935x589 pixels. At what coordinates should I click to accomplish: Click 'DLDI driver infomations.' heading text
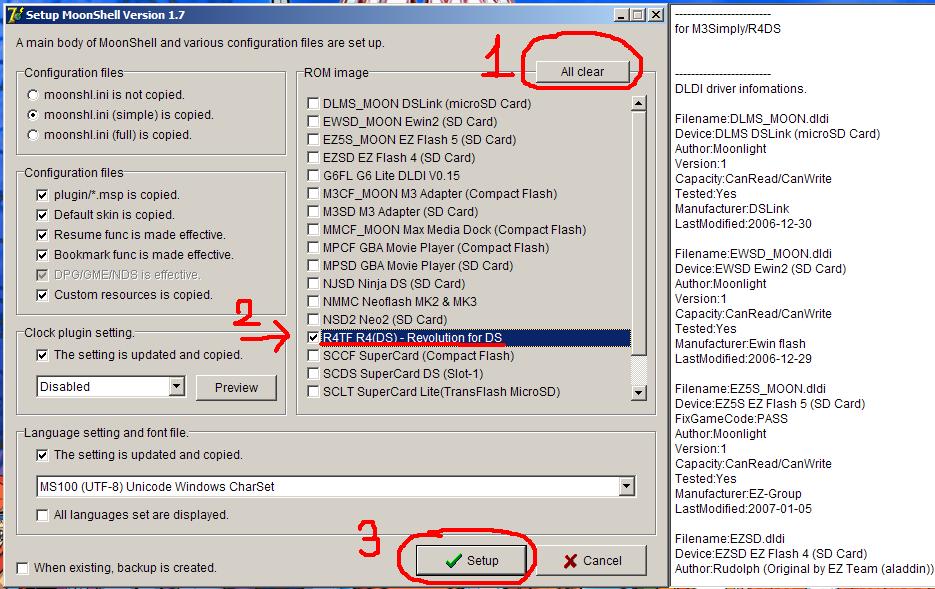click(x=741, y=89)
